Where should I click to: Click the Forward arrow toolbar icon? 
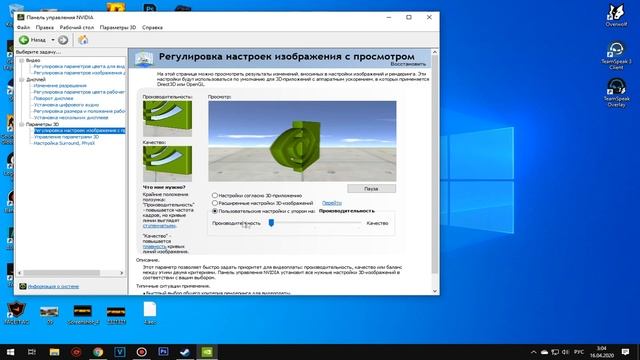63,40
